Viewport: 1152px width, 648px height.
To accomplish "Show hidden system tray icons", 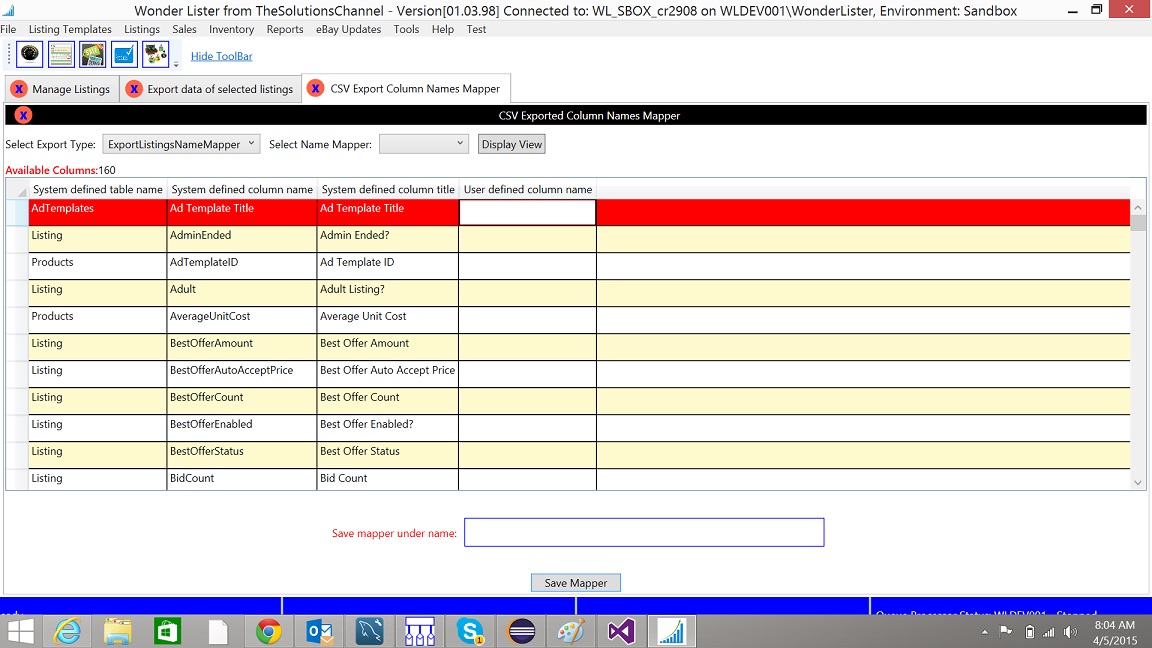I will point(984,632).
